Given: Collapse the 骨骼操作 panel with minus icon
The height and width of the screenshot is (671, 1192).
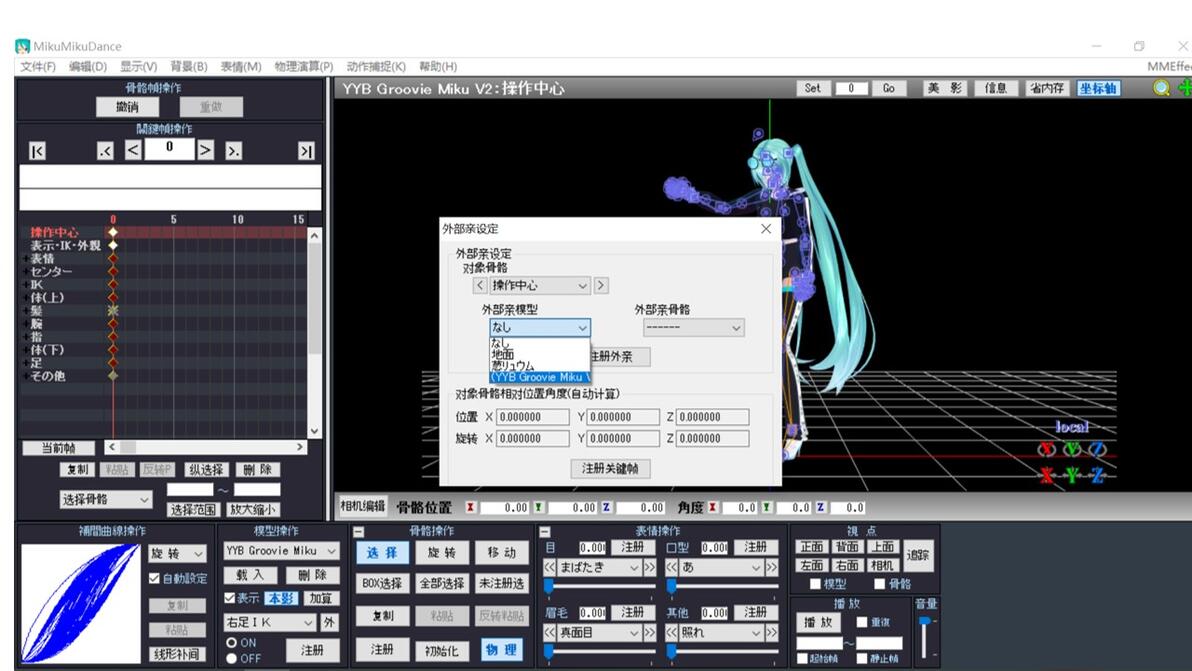Looking at the screenshot, I should (359, 532).
